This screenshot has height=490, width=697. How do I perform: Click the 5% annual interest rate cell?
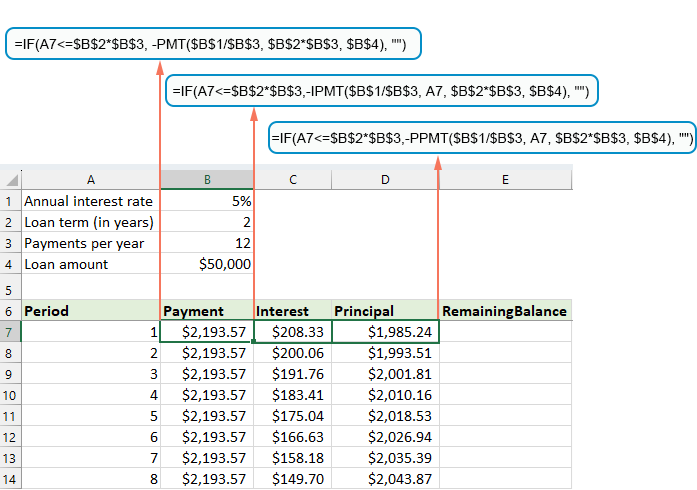click(x=207, y=201)
